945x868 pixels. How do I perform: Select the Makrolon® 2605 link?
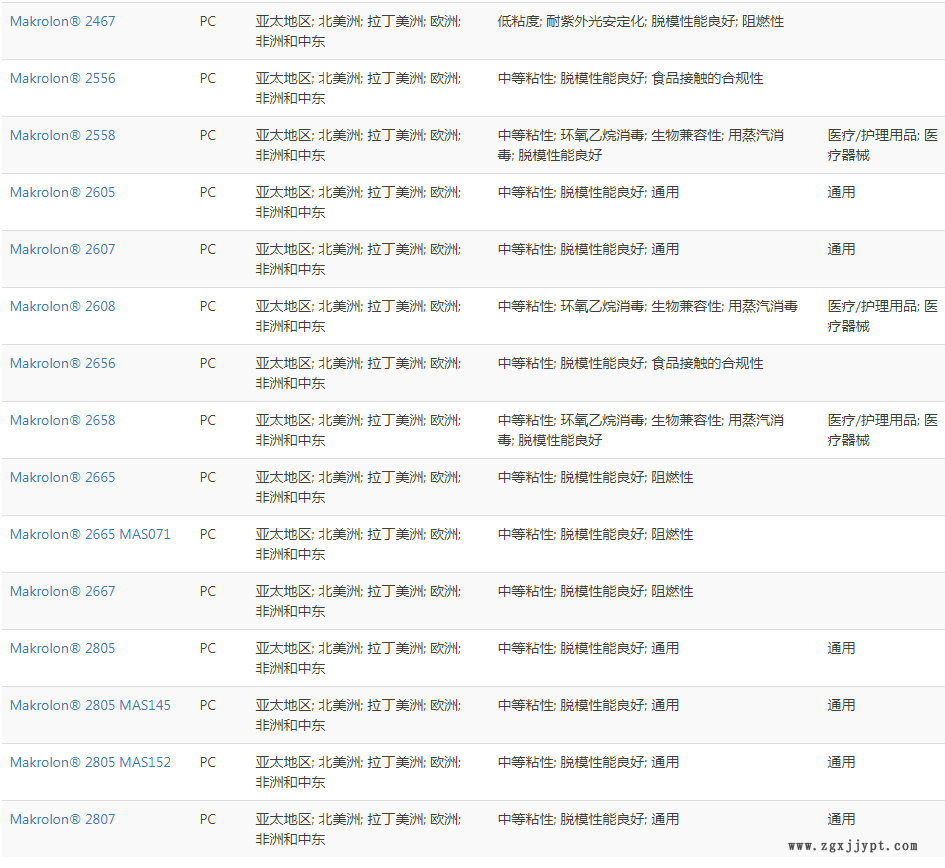point(62,192)
